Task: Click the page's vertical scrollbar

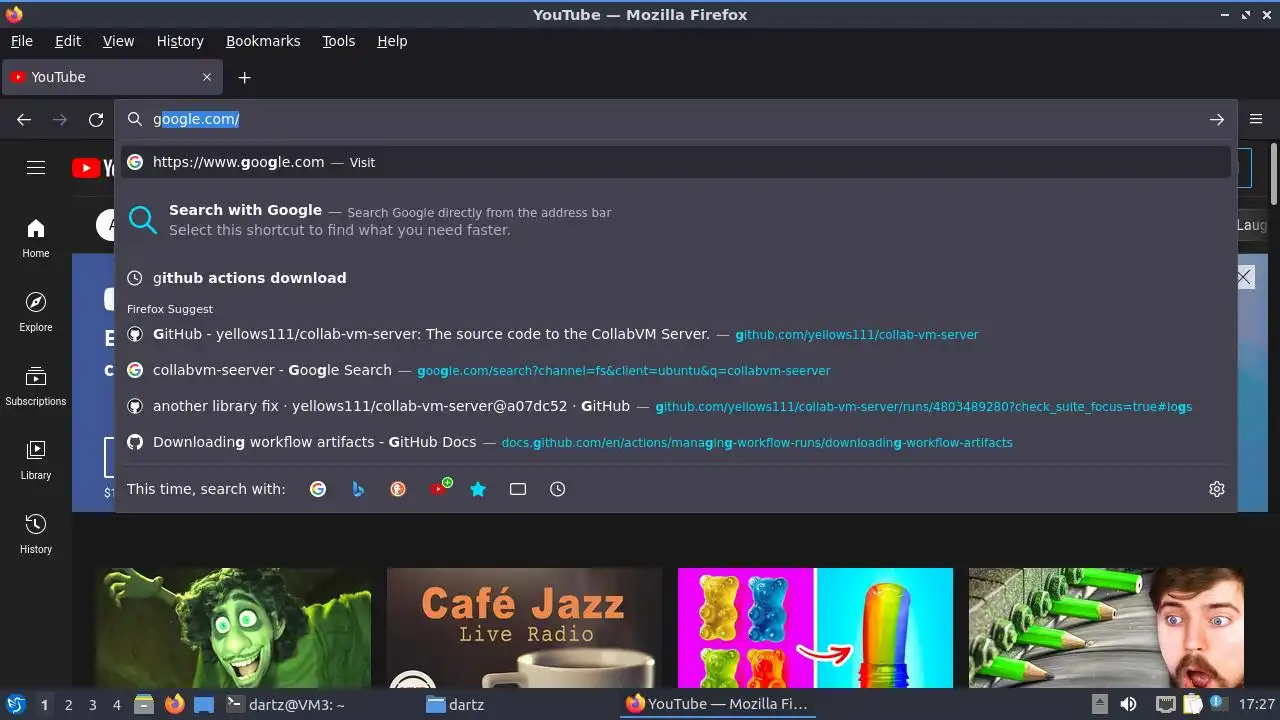Action: [x=1273, y=175]
